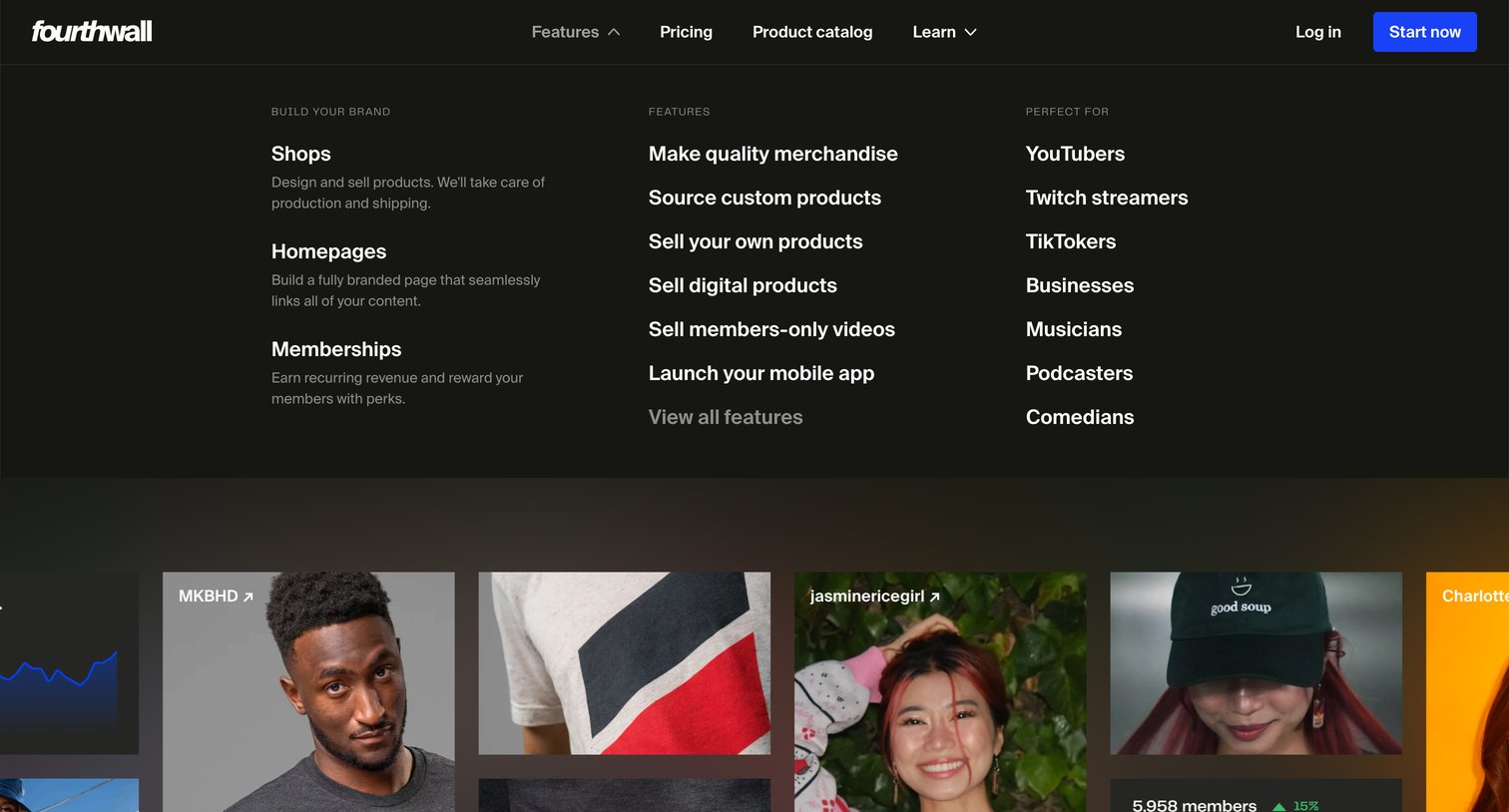Select Make quality merchandise
Screen dimensions: 1509x812
(x=773, y=154)
